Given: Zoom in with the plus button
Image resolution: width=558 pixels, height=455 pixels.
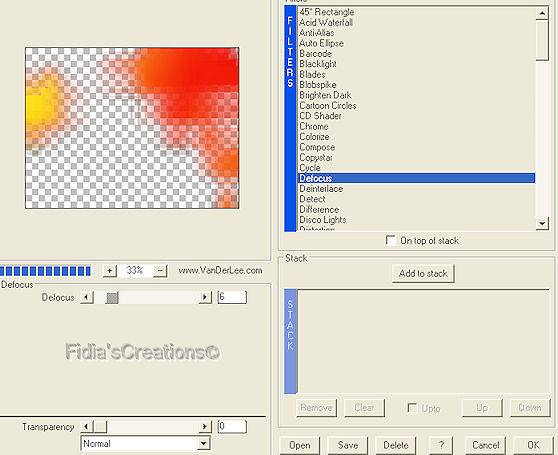Looking at the screenshot, I should (110, 271).
